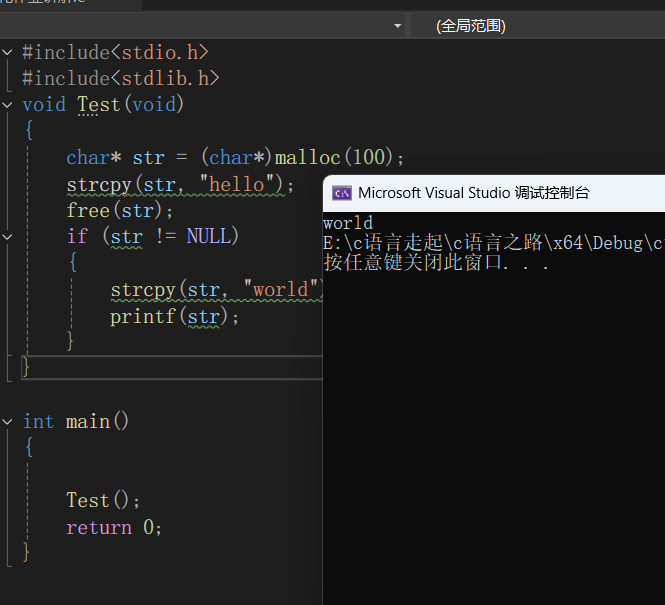The width and height of the screenshot is (665, 605).
Task: Click the #include<stdlib.h> line
Action: pos(121,78)
